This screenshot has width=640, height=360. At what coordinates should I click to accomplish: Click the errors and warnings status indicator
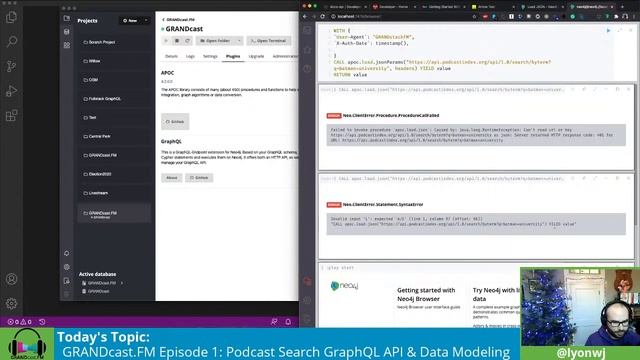pos(20,322)
